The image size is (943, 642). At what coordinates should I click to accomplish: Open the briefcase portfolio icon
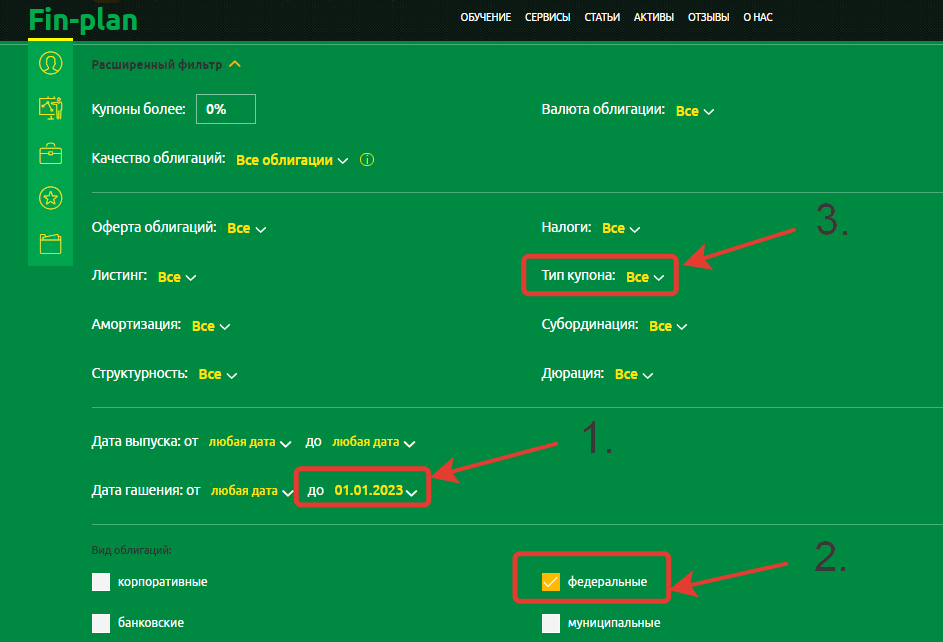[50, 153]
